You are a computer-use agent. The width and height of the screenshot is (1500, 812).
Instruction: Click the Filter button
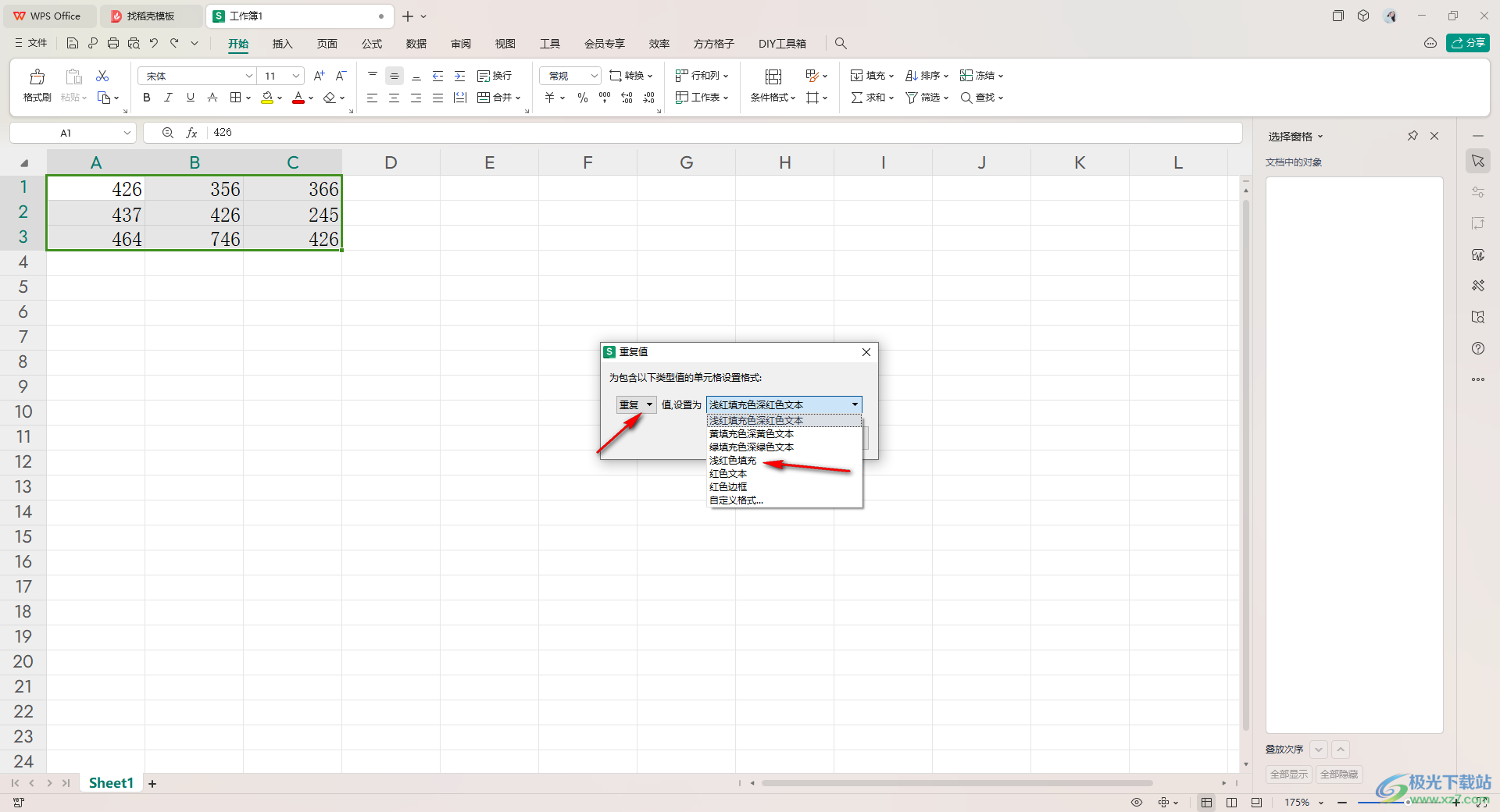pyautogui.click(x=927, y=98)
